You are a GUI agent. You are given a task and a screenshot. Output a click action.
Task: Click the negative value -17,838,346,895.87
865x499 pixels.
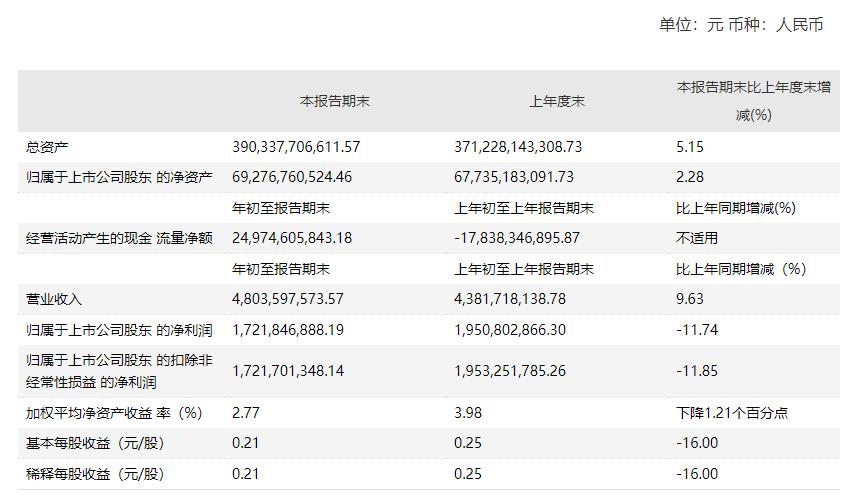click(x=517, y=238)
